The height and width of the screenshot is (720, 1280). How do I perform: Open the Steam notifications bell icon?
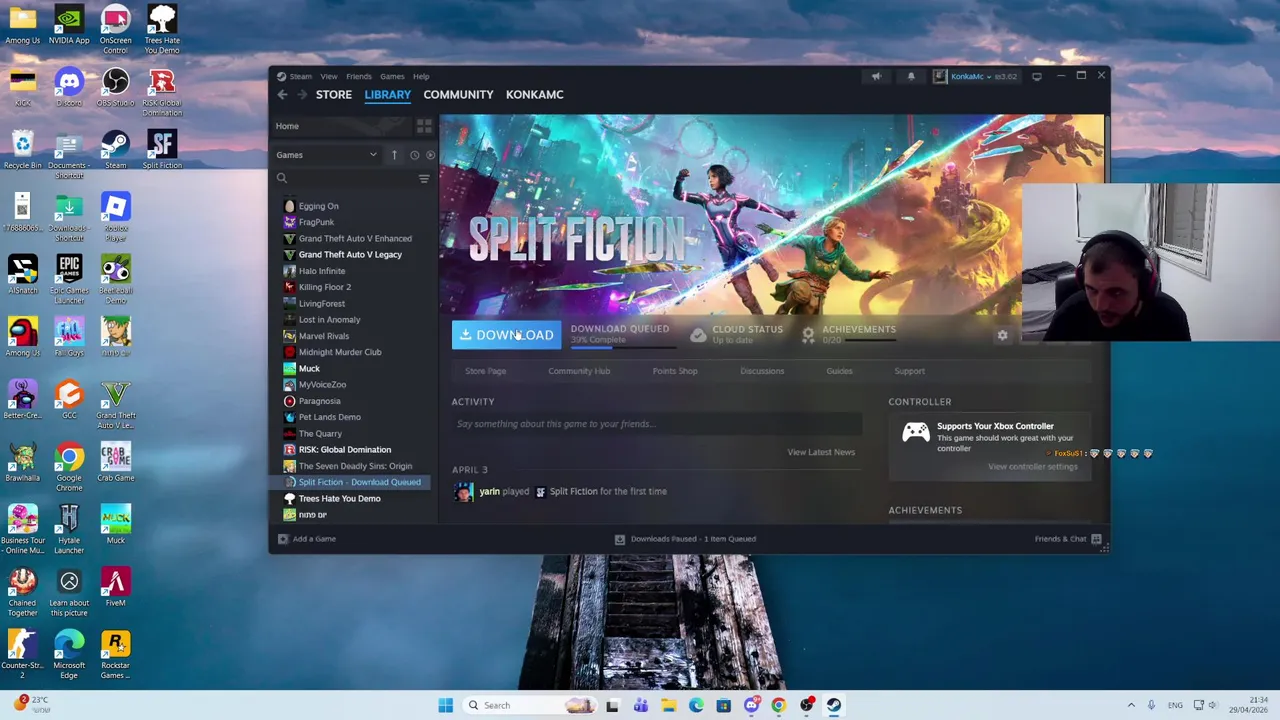[911, 76]
